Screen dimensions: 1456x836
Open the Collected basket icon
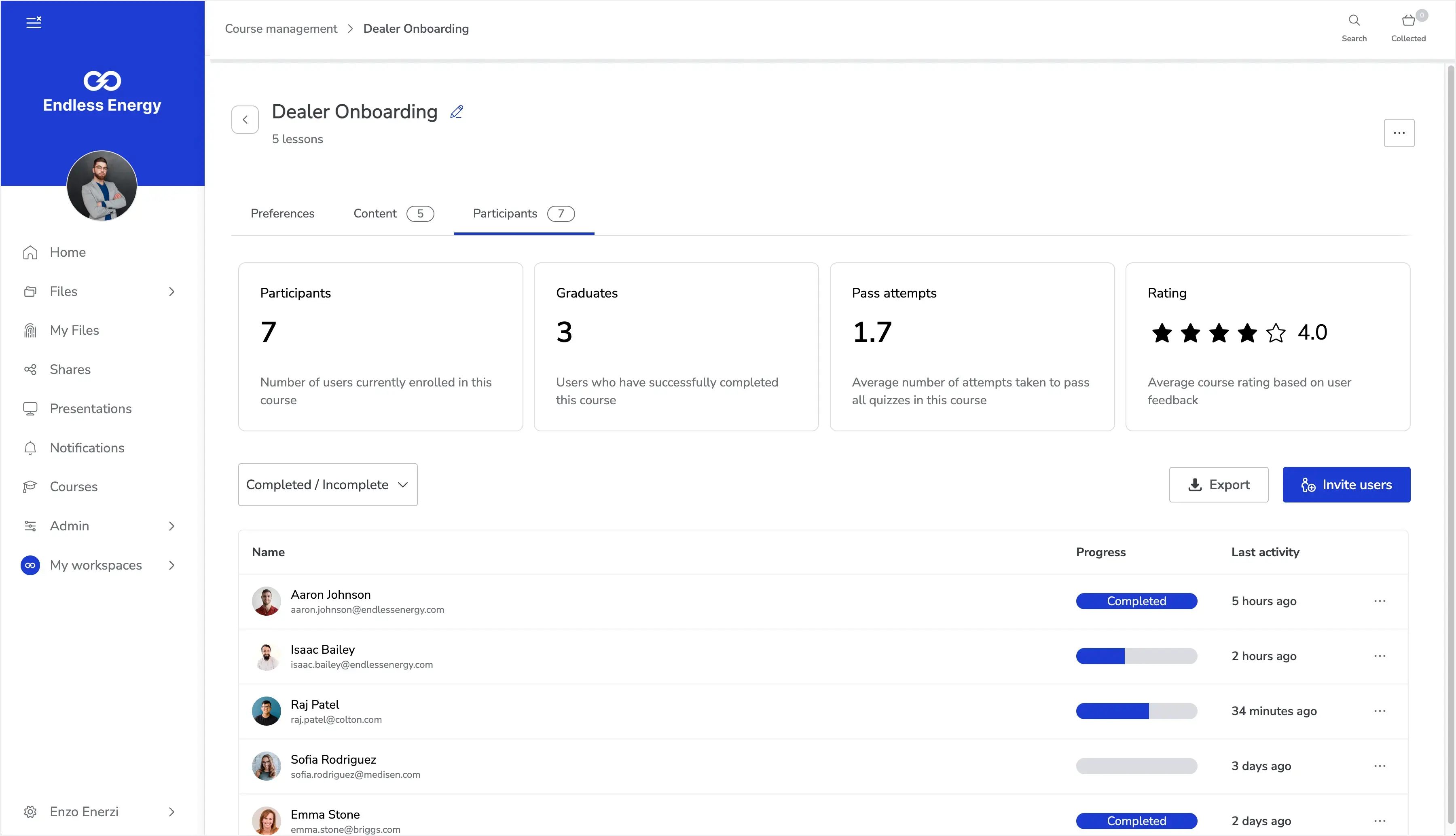click(1408, 21)
